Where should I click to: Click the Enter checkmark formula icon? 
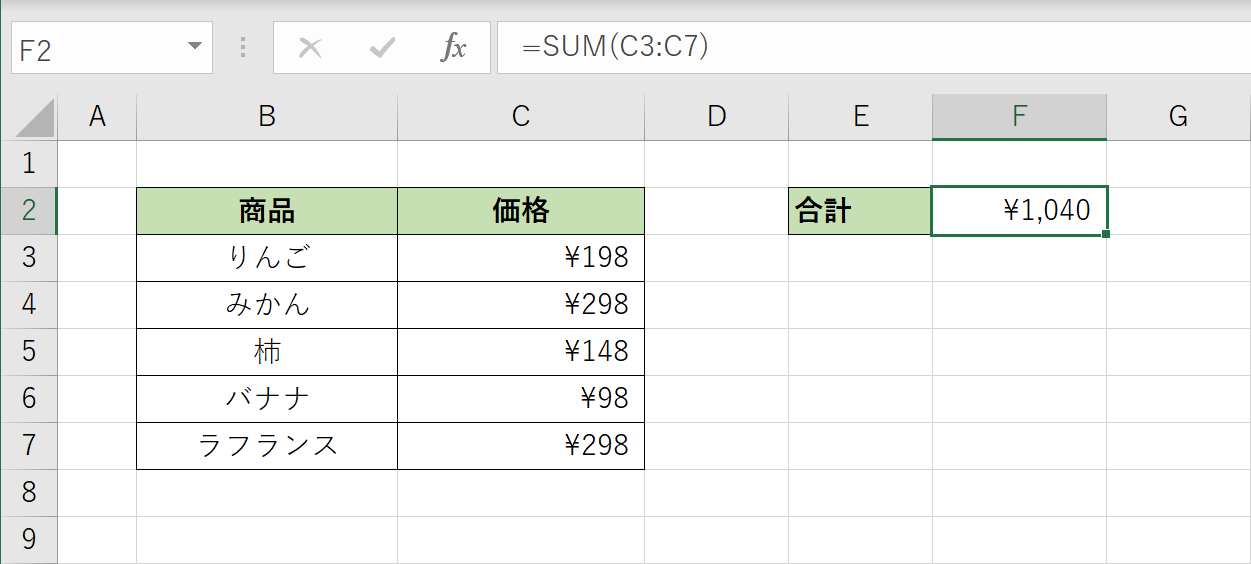382,48
